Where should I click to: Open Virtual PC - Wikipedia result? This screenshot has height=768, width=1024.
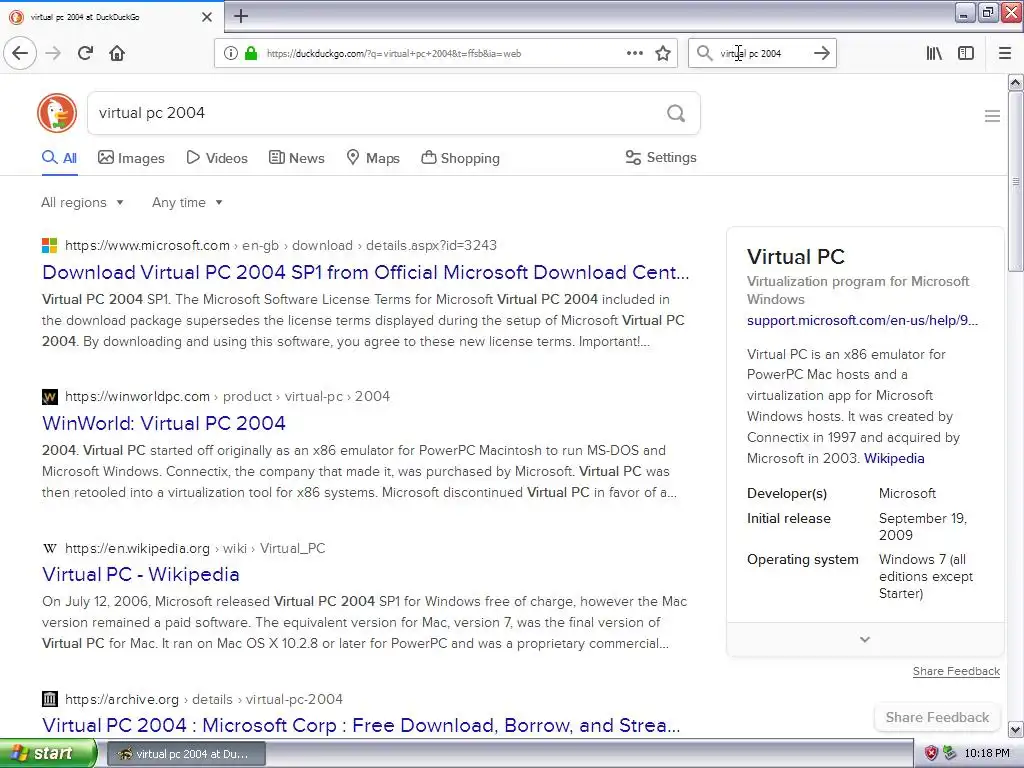coord(141,574)
